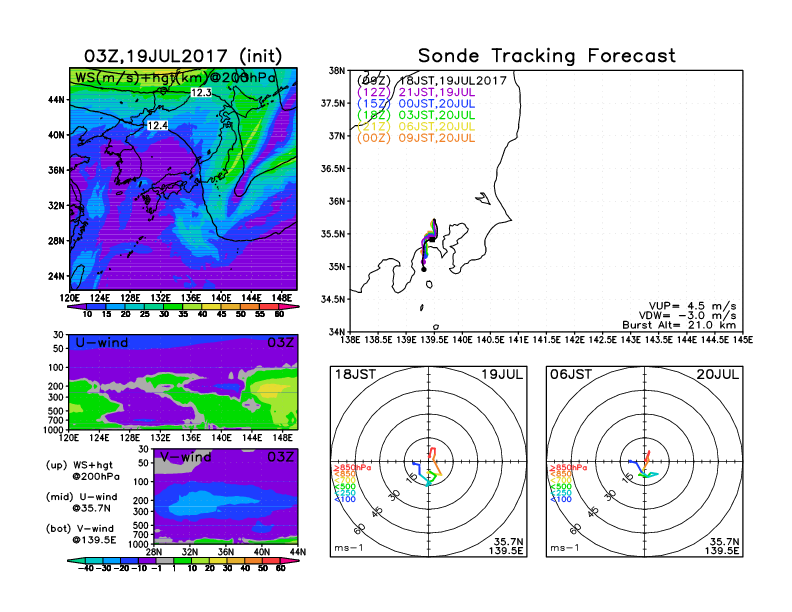Click the "28N" axis label under the V-wind panel
The height and width of the screenshot is (612, 792).
click(x=154, y=551)
